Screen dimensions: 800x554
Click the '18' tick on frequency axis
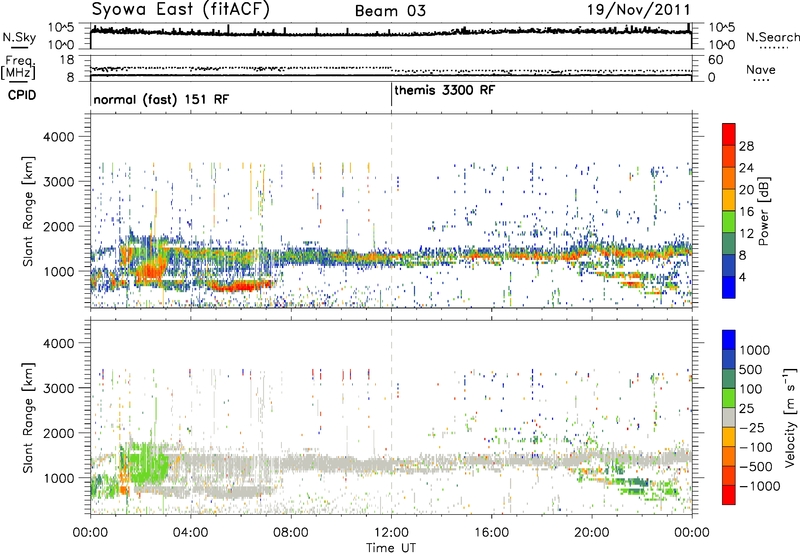(x=67, y=60)
